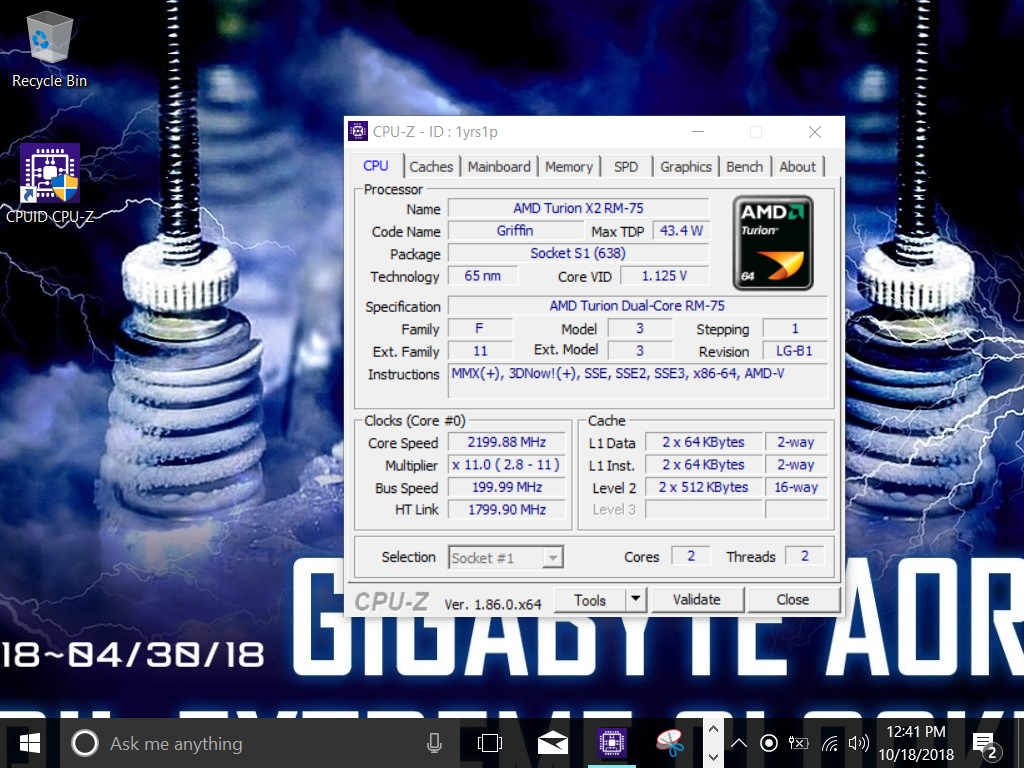Image resolution: width=1024 pixels, height=768 pixels.
Task: Click the Instructions list field
Action: point(637,381)
